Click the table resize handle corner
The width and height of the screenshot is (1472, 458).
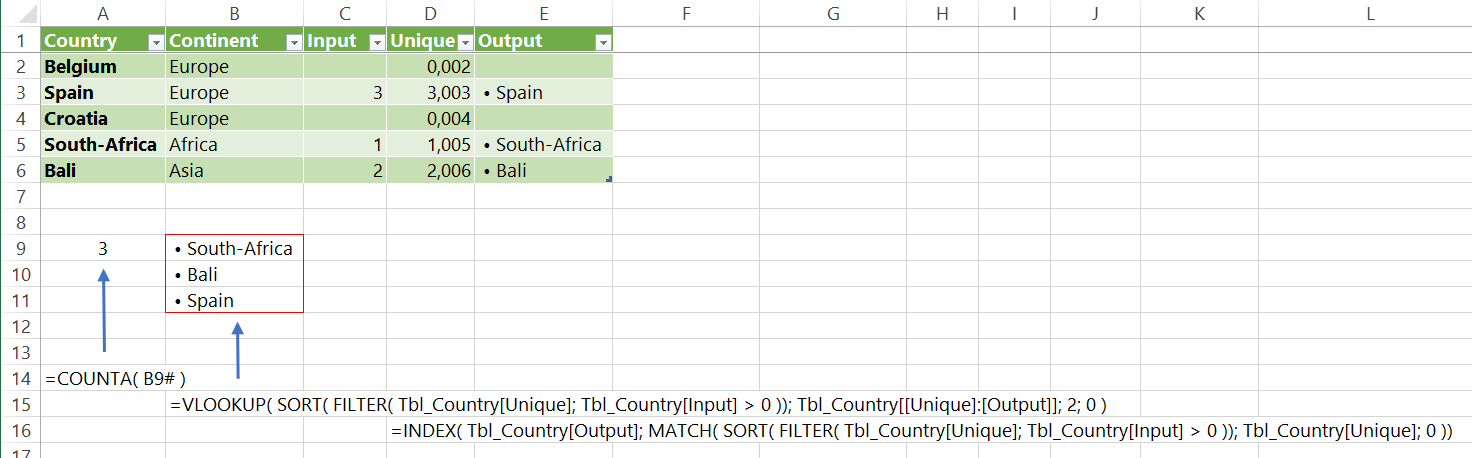(x=609, y=180)
